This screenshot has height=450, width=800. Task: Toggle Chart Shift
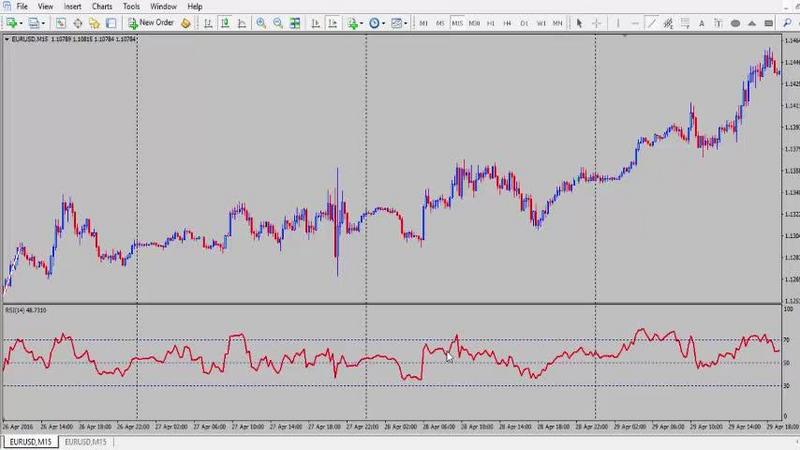tap(332, 23)
